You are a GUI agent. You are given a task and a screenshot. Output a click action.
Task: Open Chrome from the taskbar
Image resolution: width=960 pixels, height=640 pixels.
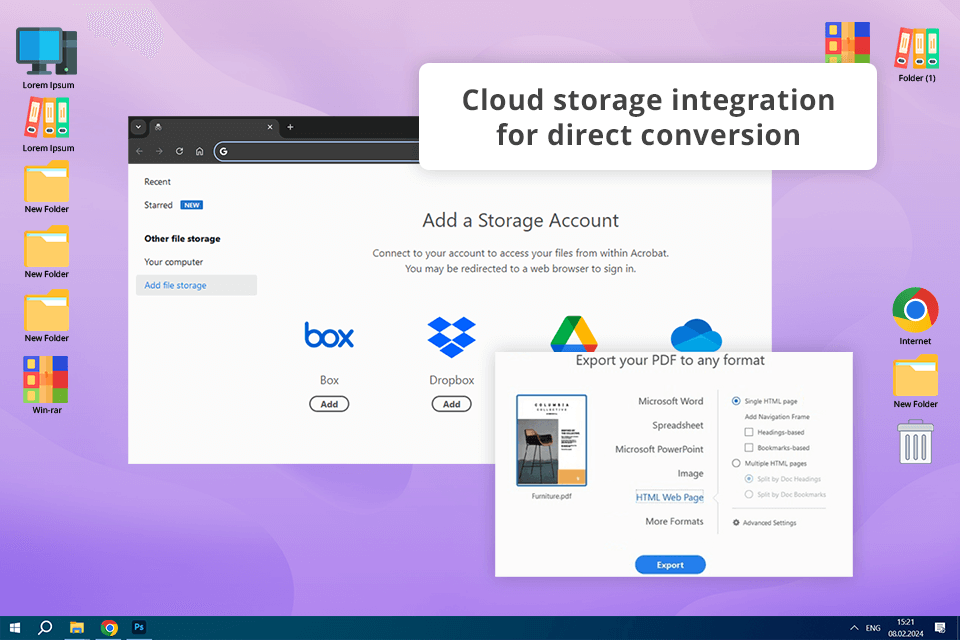[x=109, y=628]
